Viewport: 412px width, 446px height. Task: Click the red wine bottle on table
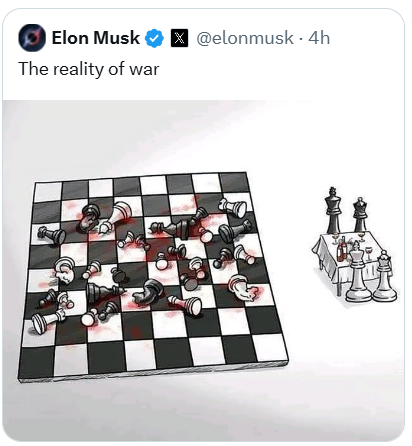[341, 249]
